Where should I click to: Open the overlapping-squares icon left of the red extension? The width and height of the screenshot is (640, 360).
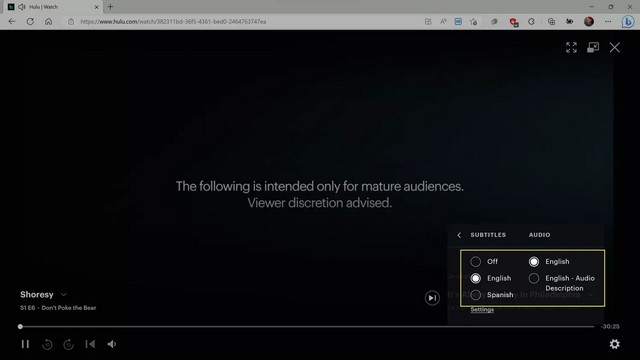tap(494, 22)
